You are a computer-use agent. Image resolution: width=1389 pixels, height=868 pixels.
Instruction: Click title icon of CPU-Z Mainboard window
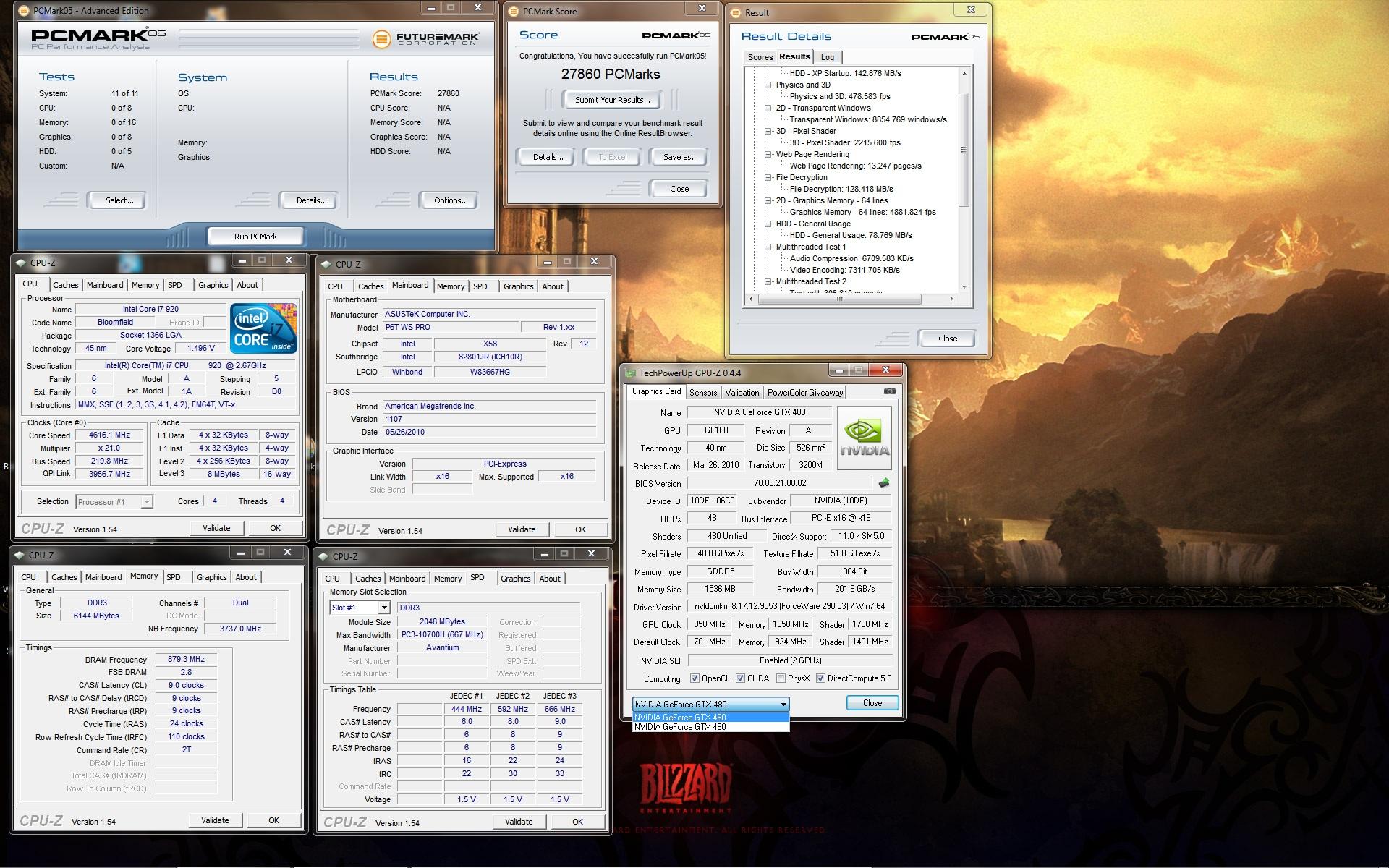pos(326,265)
